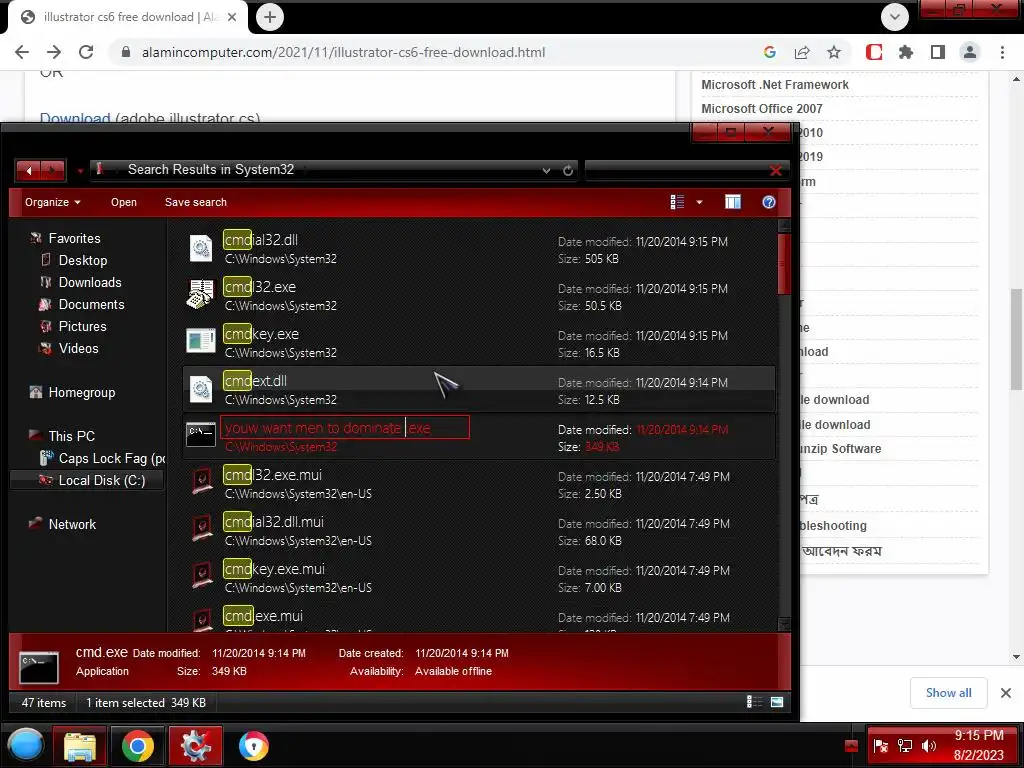Share this page from address bar
Image resolution: width=1024 pixels, height=768 pixels.
(x=802, y=52)
